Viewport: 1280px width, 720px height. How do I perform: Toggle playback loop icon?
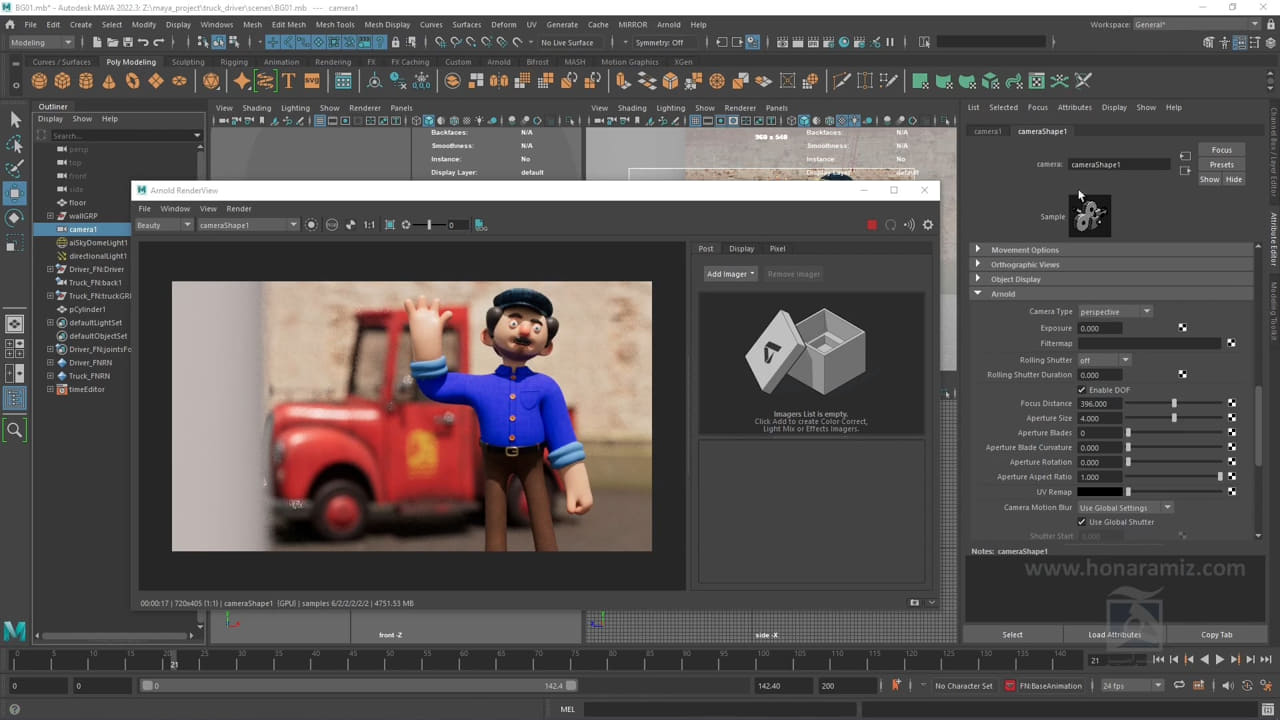1180,685
